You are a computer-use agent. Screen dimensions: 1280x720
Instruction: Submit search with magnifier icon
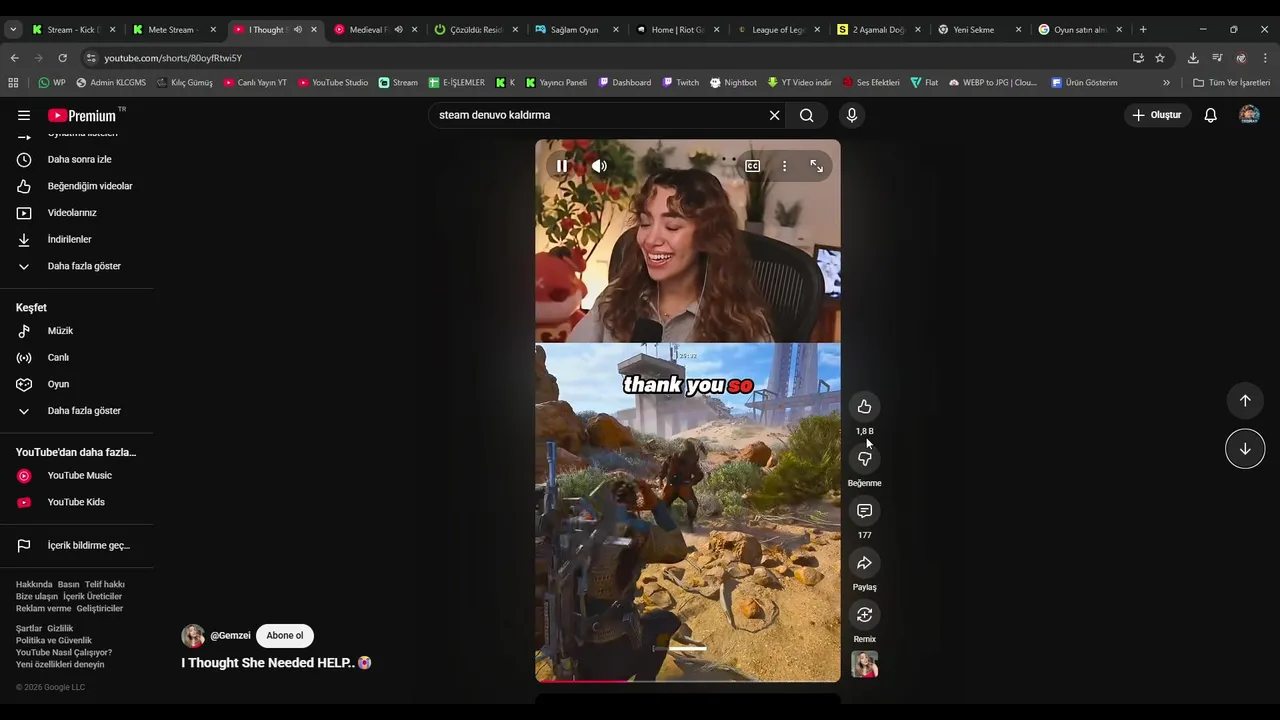pos(806,115)
